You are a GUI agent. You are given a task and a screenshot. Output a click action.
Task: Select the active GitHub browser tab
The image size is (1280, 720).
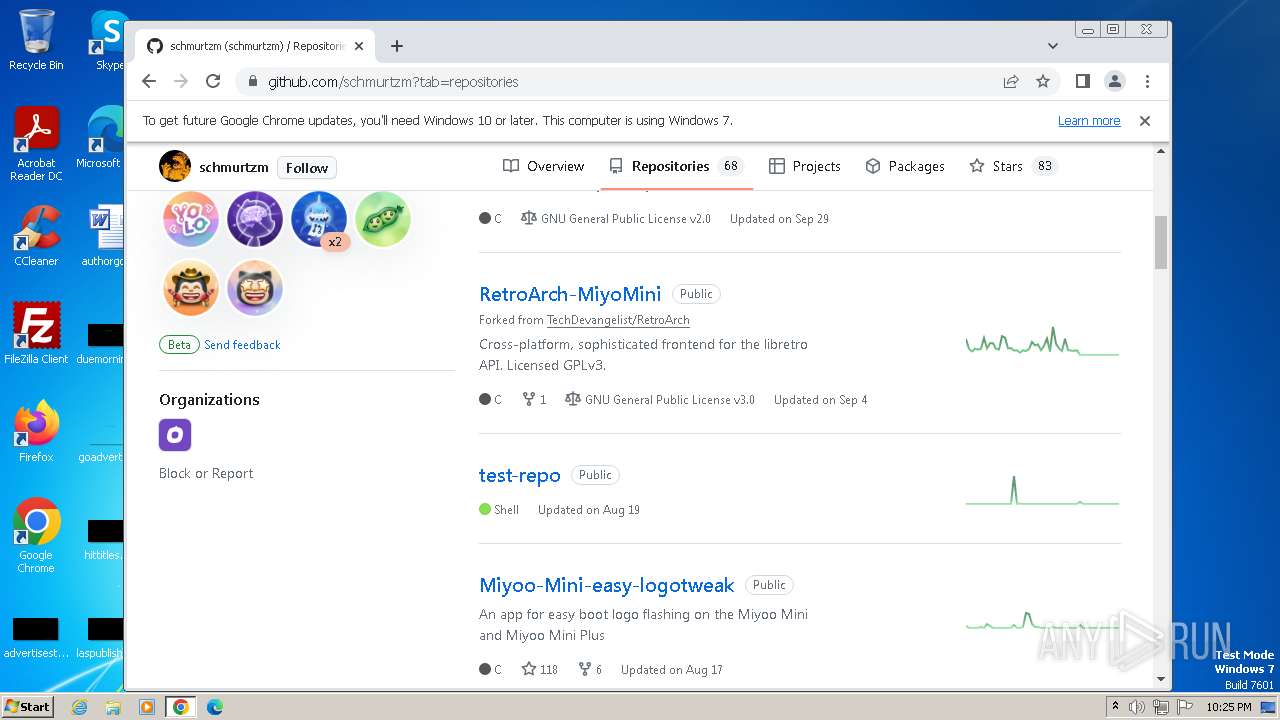tap(255, 46)
